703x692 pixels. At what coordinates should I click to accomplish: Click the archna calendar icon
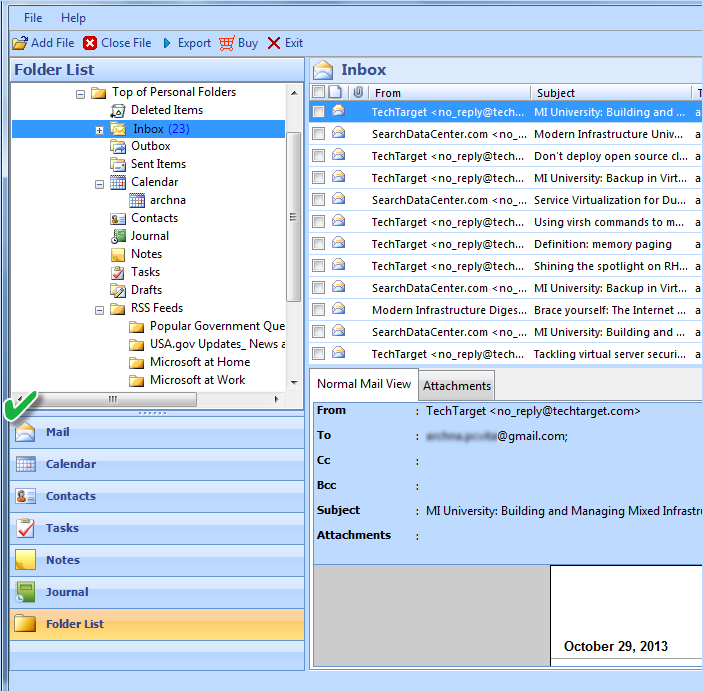pyautogui.click(x=137, y=200)
